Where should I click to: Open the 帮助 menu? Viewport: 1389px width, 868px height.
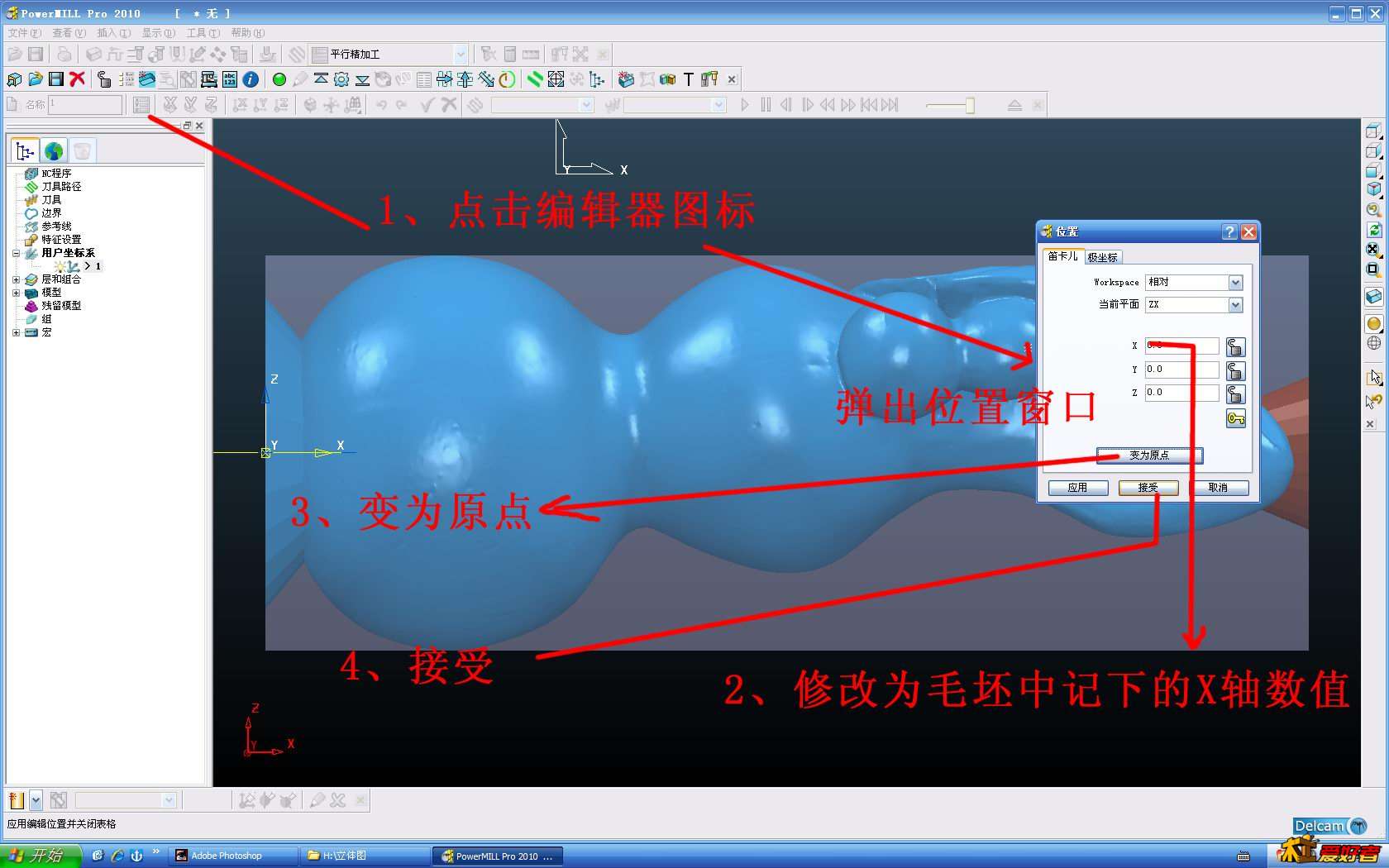point(247,33)
